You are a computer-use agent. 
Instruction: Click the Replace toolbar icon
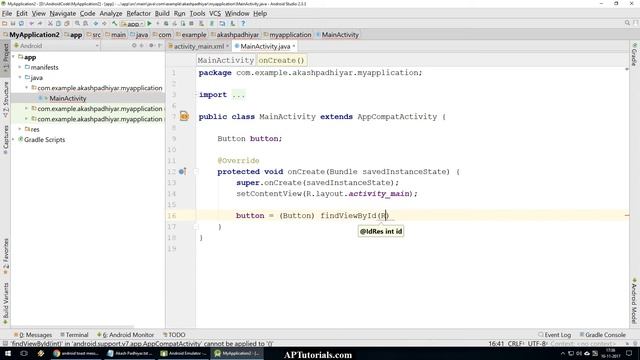[85, 24]
